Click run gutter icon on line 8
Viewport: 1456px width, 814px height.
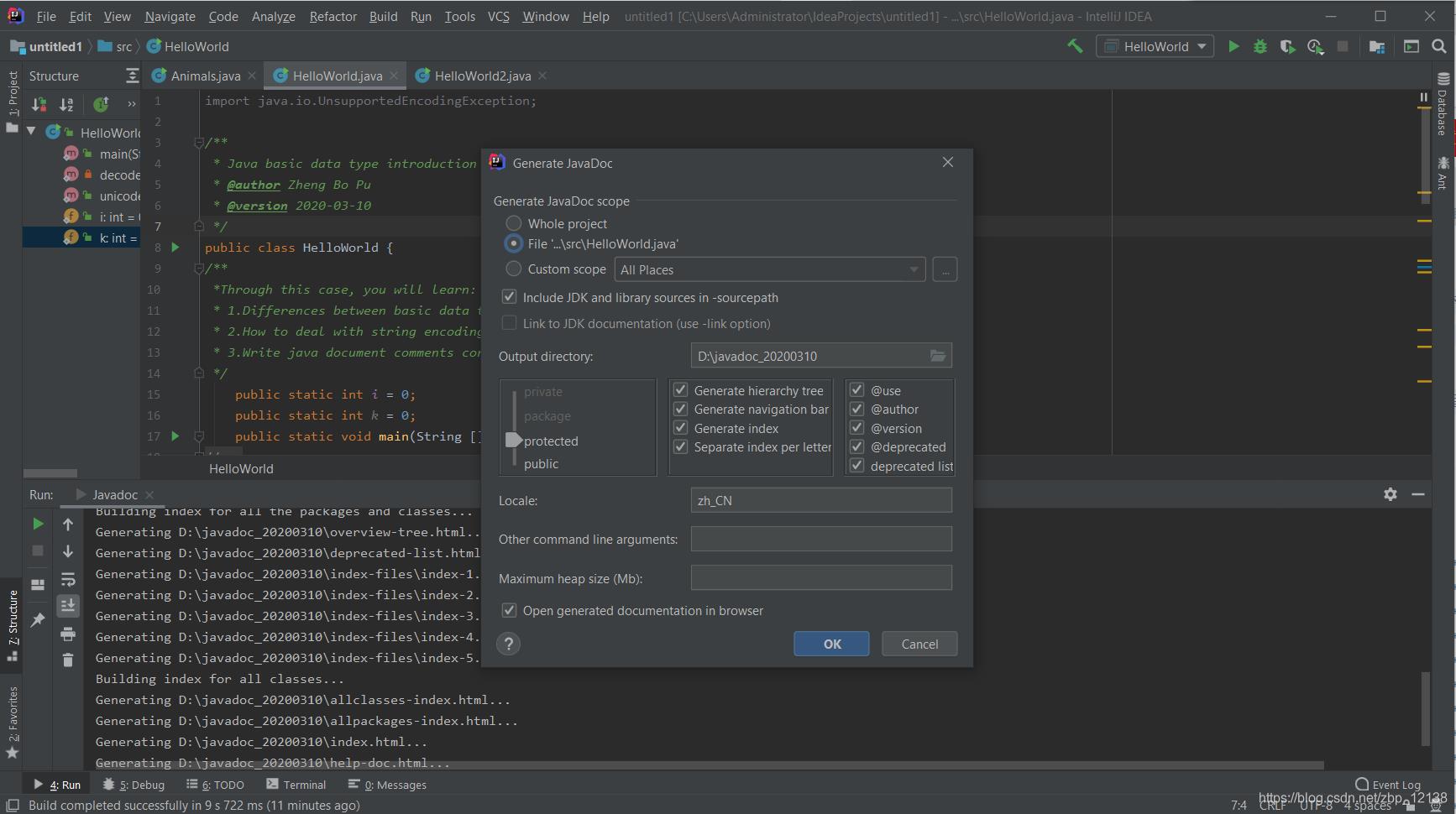pyautogui.click(x=175, y=247)
